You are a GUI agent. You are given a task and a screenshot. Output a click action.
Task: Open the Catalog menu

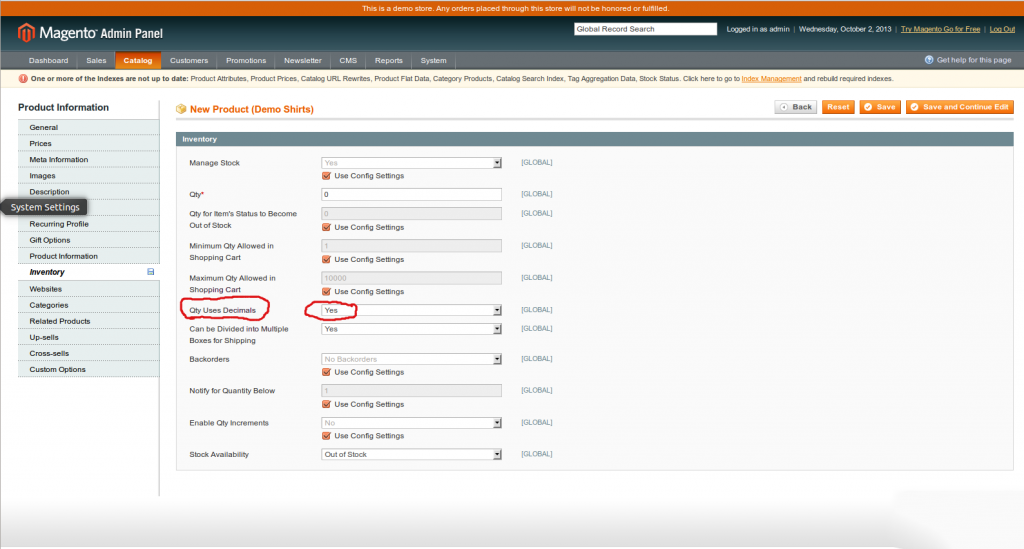click(x=137, y=61)
